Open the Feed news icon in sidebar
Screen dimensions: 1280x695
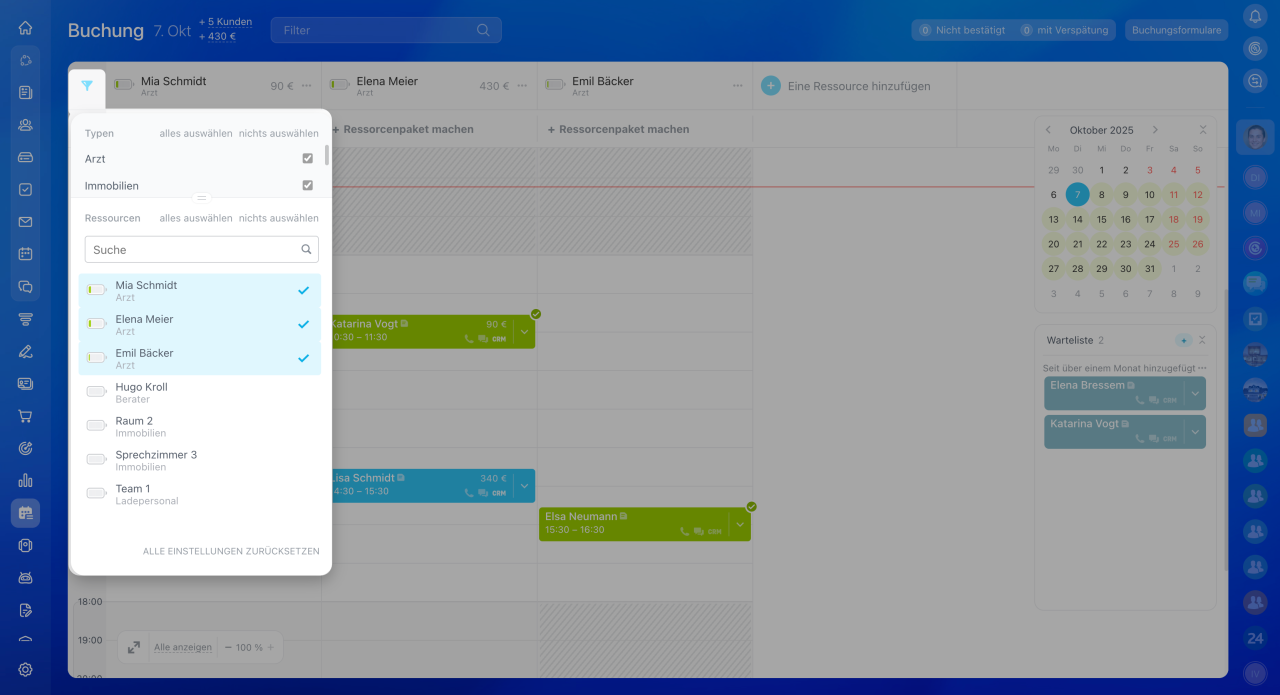pos(25,92)
